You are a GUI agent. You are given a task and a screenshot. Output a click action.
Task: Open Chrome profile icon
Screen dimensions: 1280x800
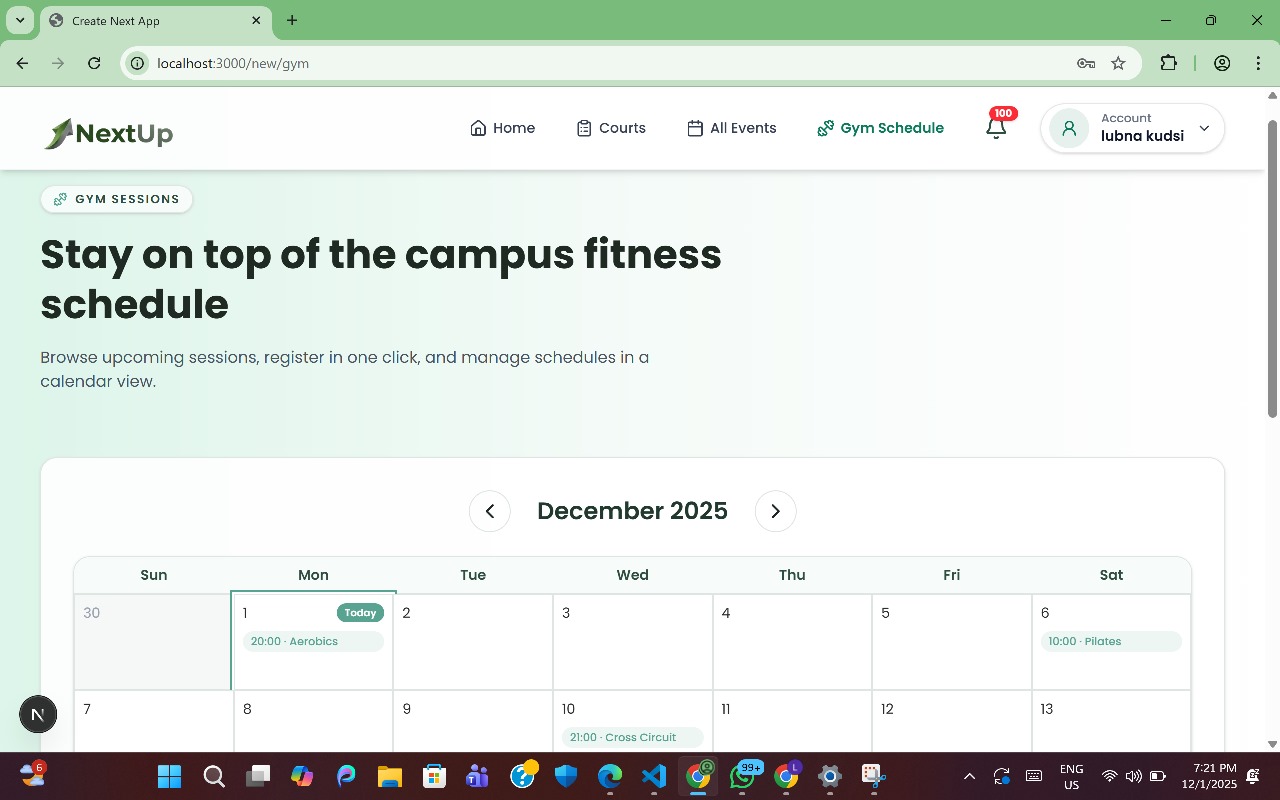pos(1222,63)
